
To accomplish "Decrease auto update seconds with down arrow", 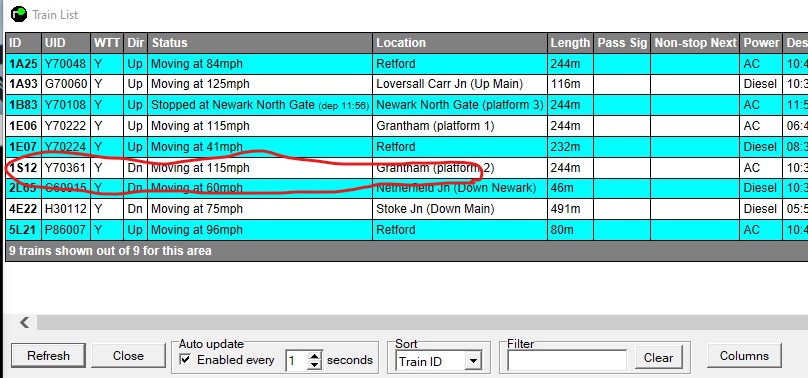I will (314, 366).
